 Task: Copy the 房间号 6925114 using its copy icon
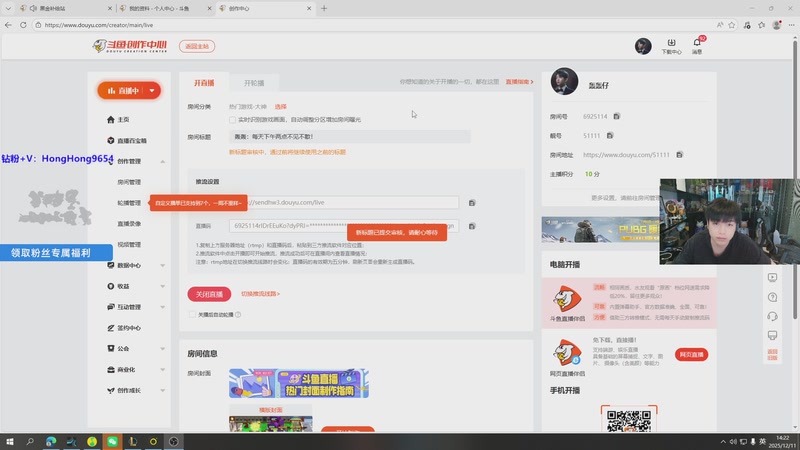click(x=617, y=117)
